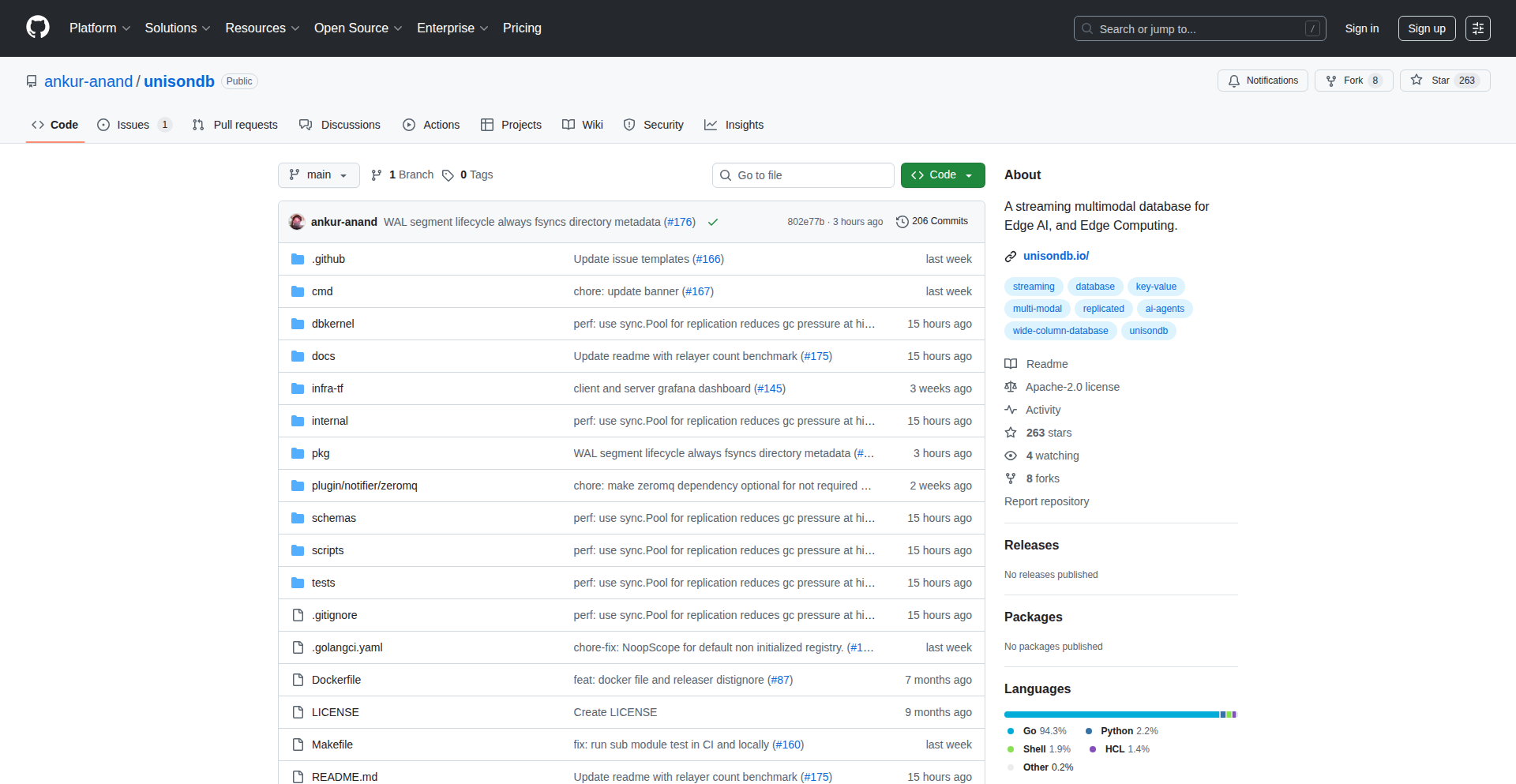This screenshot has width=1516, height=784.
Task: Click the green commit status checkmark
Action: coord(713,222)
